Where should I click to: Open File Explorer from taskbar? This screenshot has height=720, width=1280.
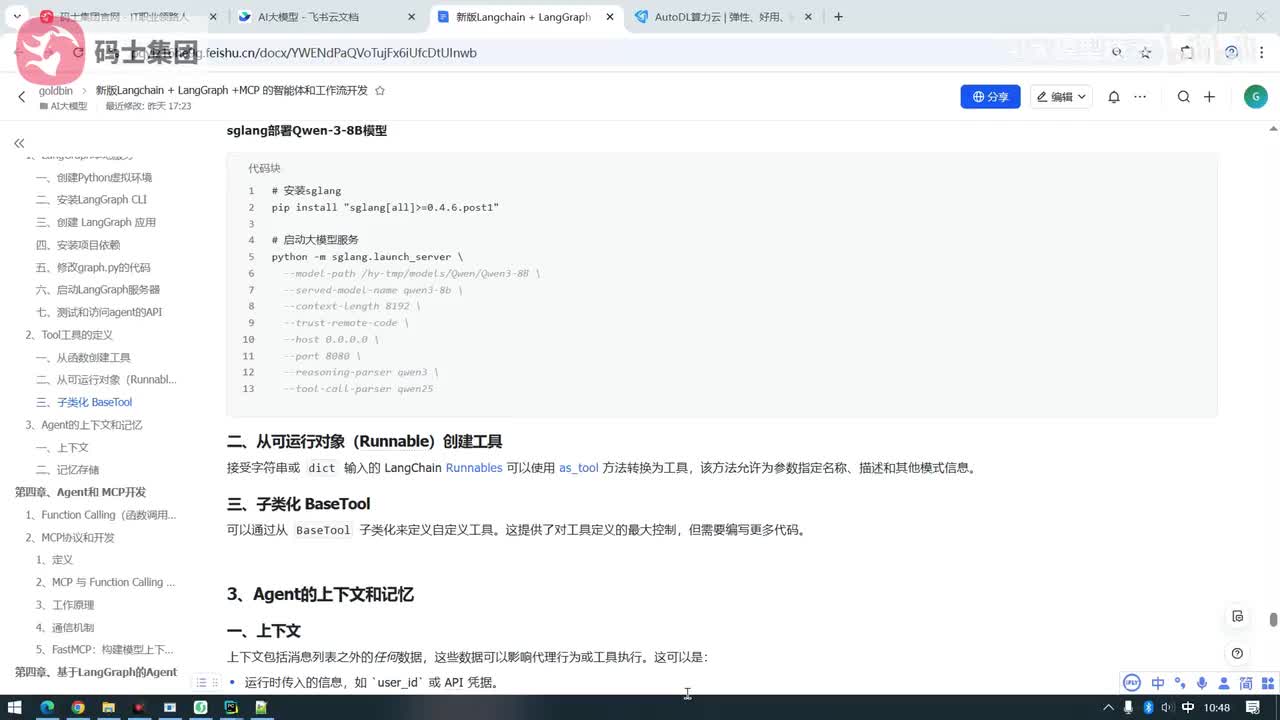tap(109, 708)
